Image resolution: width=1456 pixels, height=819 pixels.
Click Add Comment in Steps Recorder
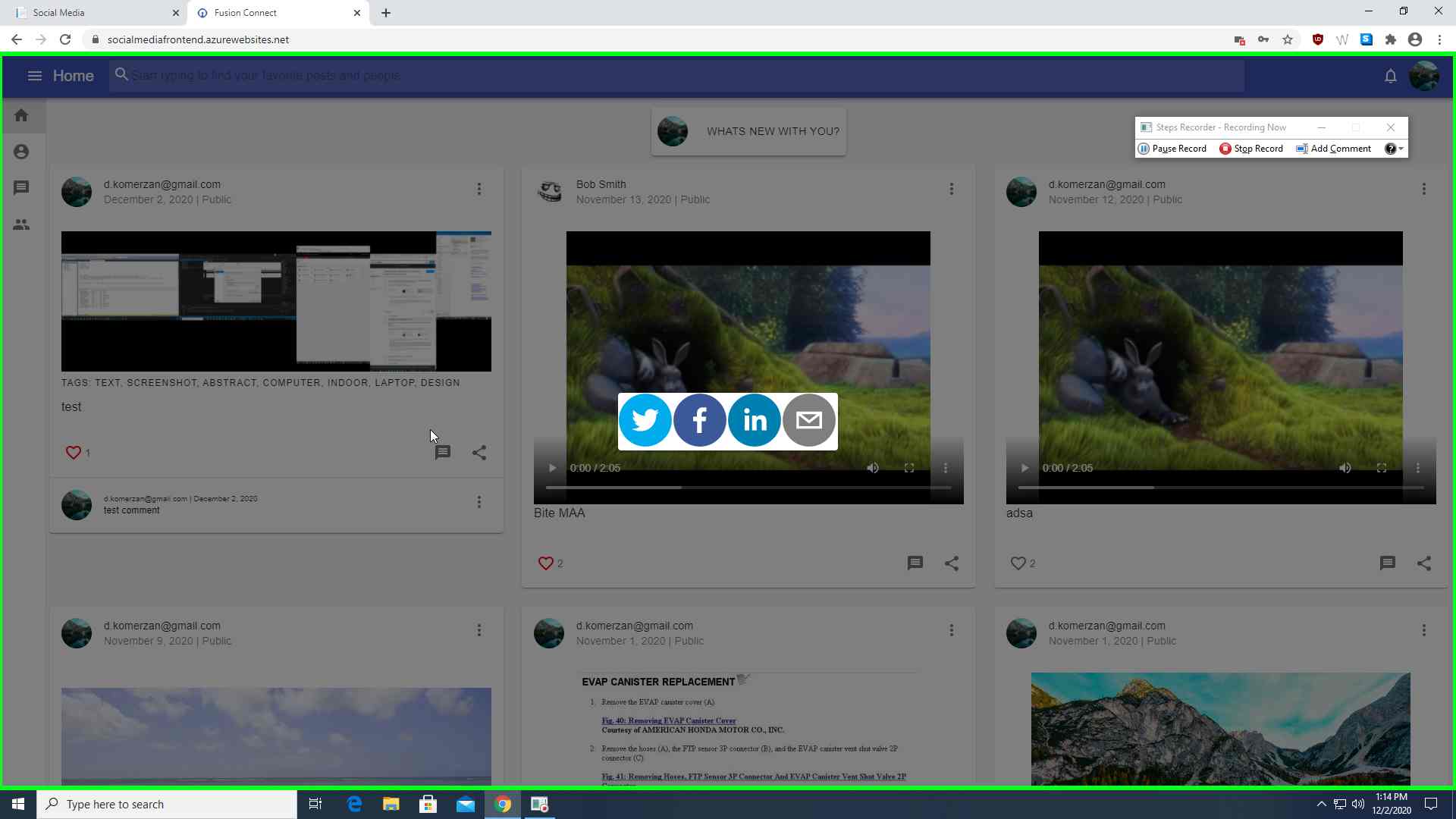[x=1333, y=149]
